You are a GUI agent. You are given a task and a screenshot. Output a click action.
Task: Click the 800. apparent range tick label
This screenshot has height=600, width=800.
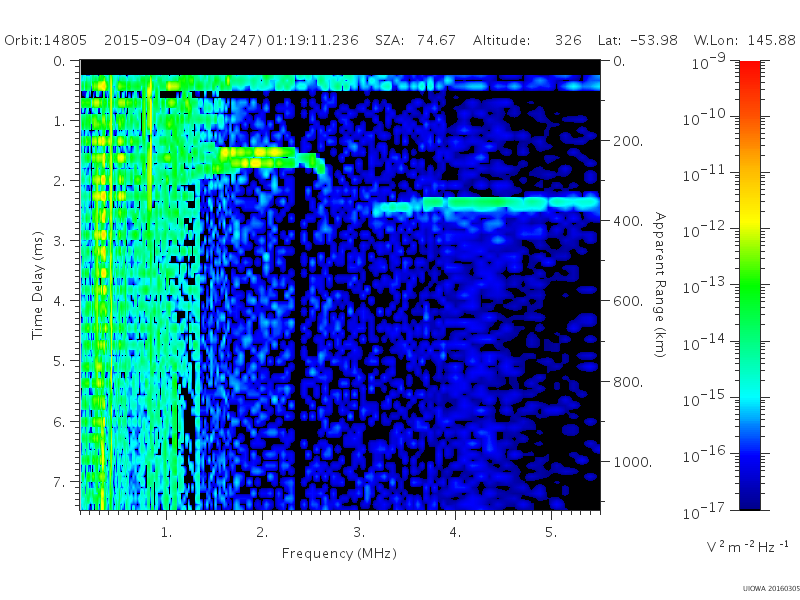tap(628, 382)
